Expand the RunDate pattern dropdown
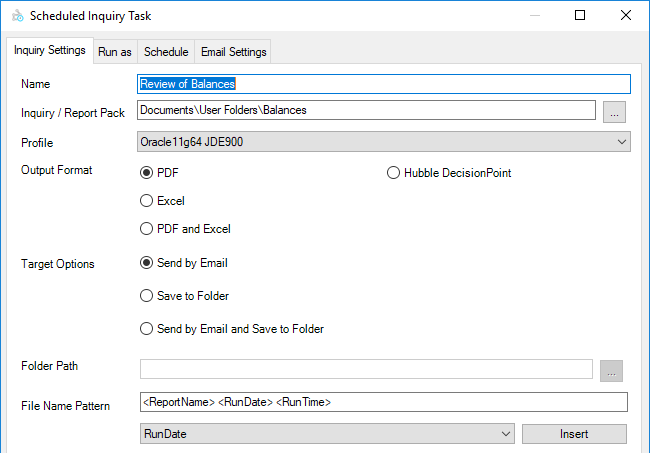The height and width of the screenshot is (453, 650). coord(327,434)
